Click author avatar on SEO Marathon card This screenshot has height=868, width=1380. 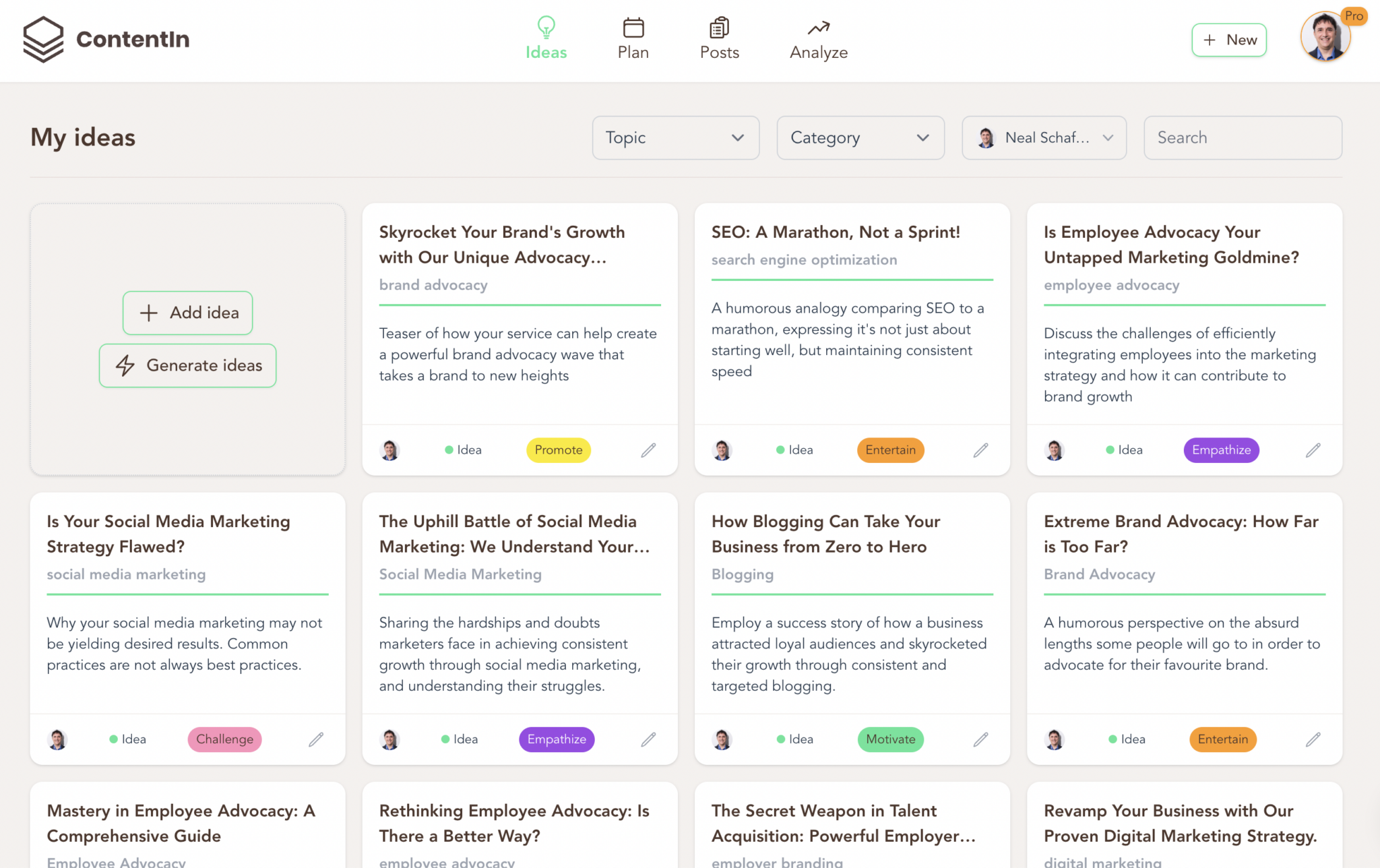coord(722,450)
